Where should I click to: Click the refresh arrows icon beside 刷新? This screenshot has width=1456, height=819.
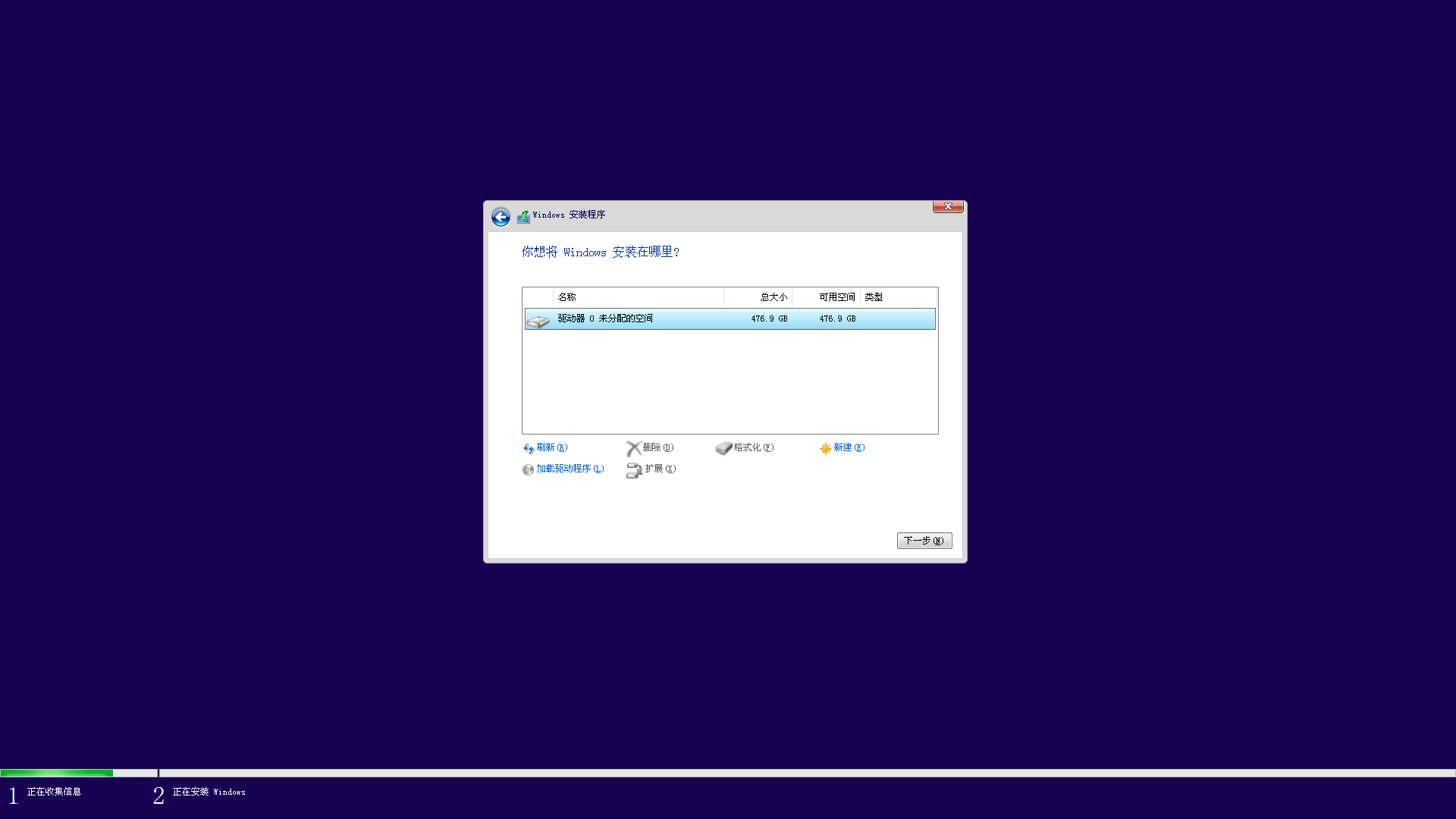pyautogui.click(x=529, y=449)
